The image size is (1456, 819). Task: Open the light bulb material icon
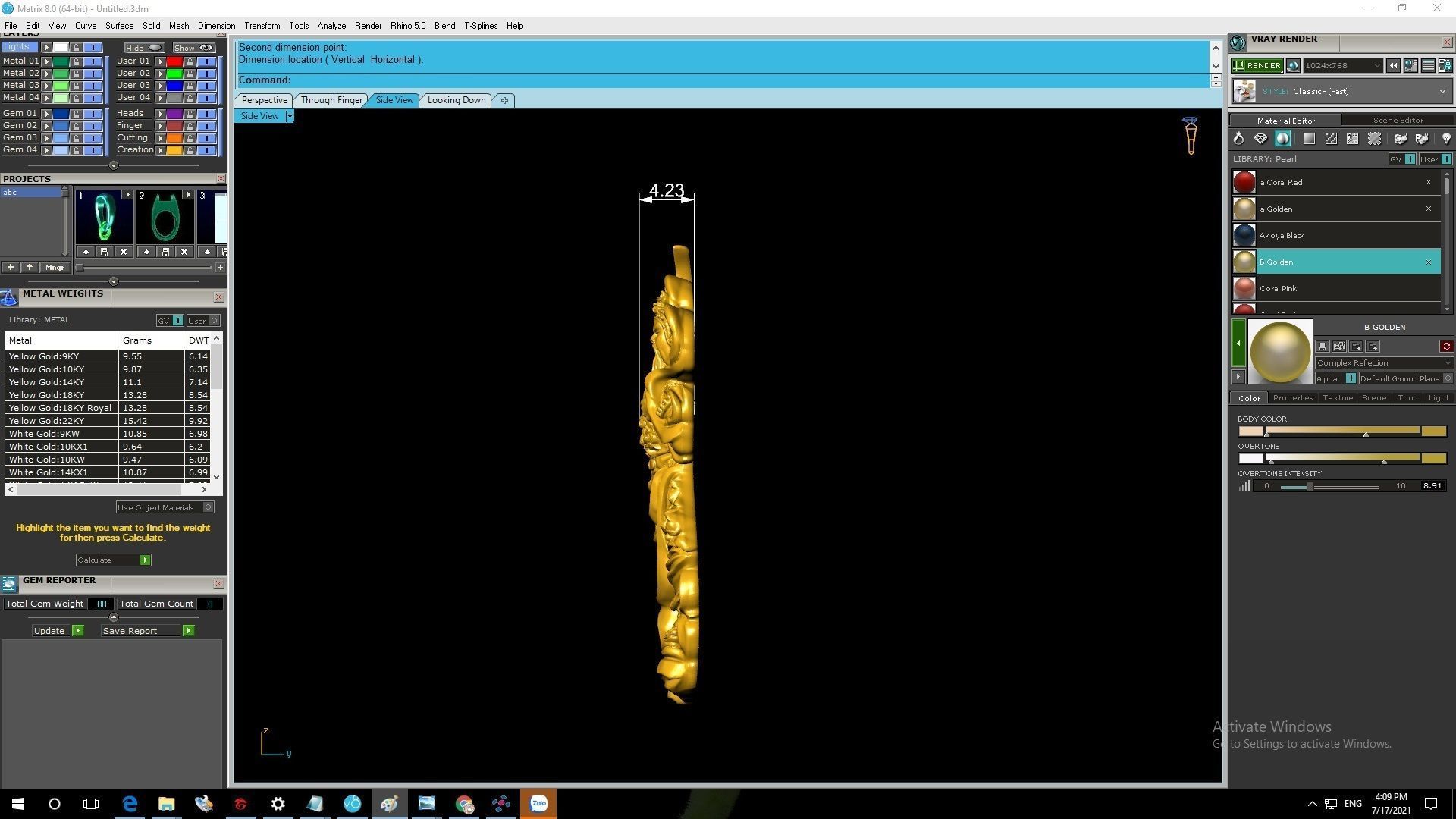click(x=1445, y=139)
